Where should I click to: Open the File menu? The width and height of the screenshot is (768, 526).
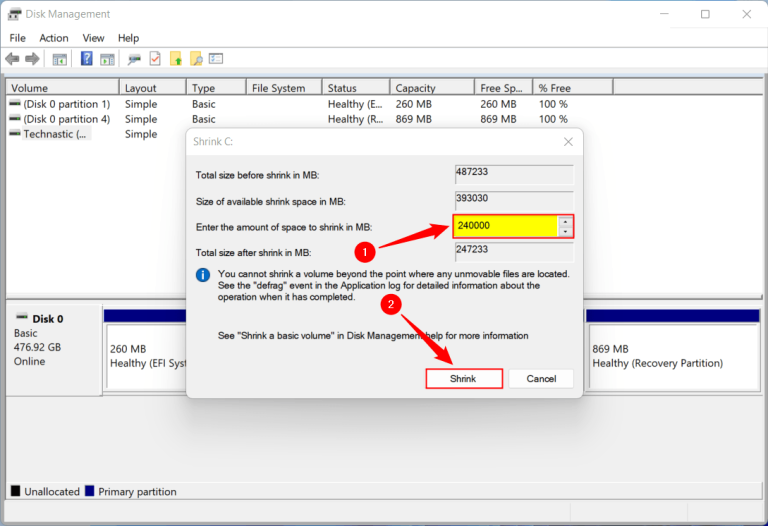[17, 38]
